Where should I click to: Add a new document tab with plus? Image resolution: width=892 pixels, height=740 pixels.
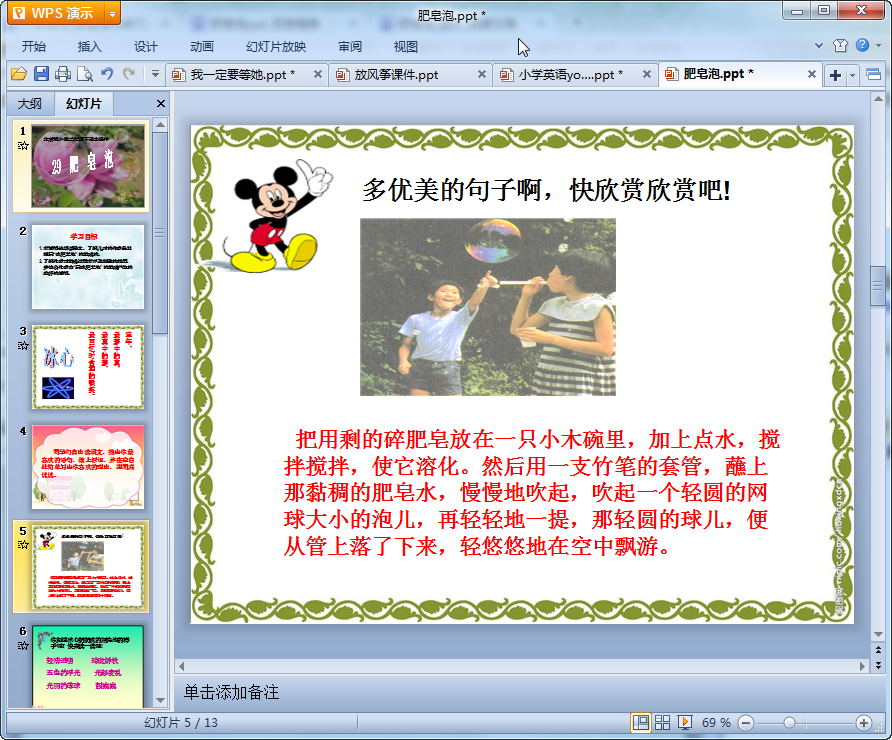(x=835, y=75)
